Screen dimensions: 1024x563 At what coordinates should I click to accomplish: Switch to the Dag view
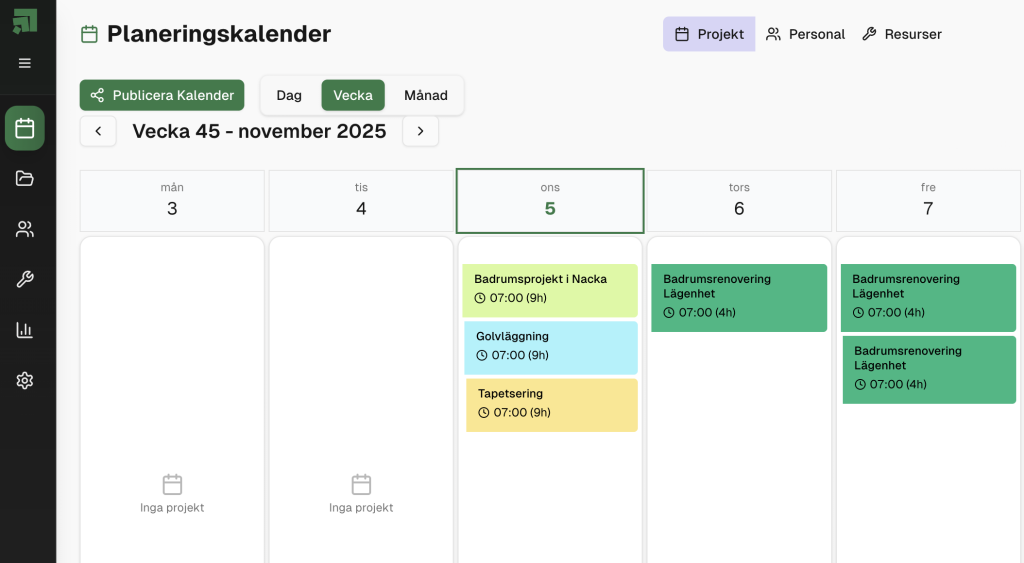click(x=289, y=95)
